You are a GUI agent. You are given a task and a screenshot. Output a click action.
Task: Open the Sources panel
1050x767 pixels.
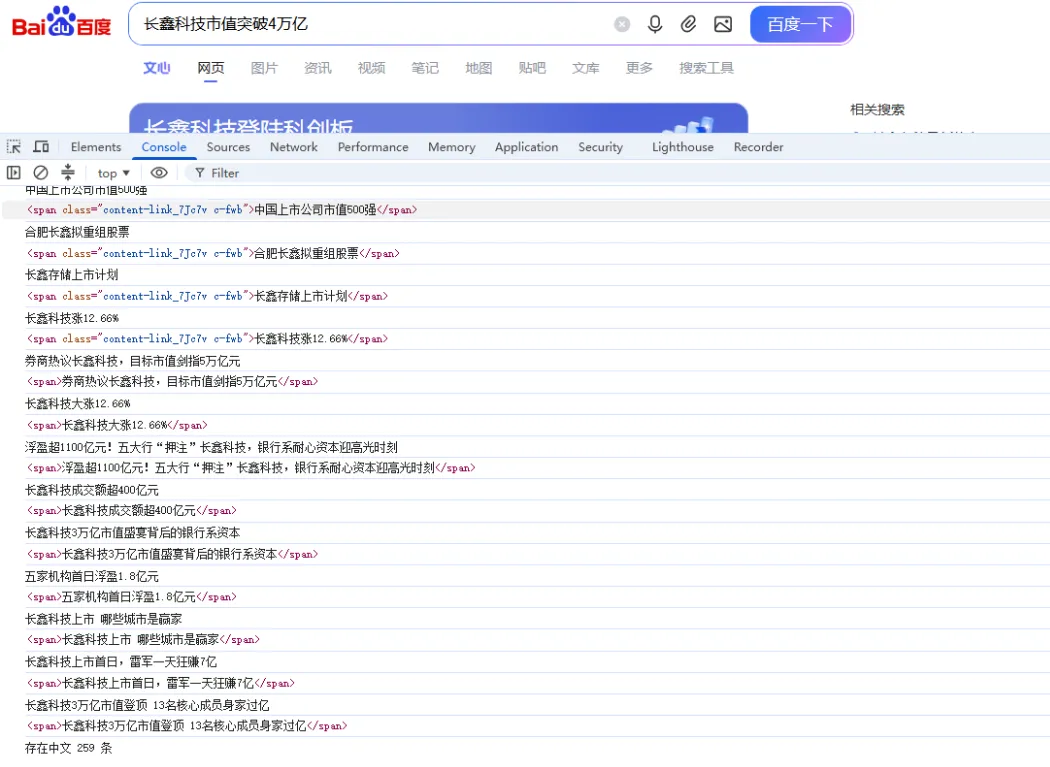click(x=228, y=147)
